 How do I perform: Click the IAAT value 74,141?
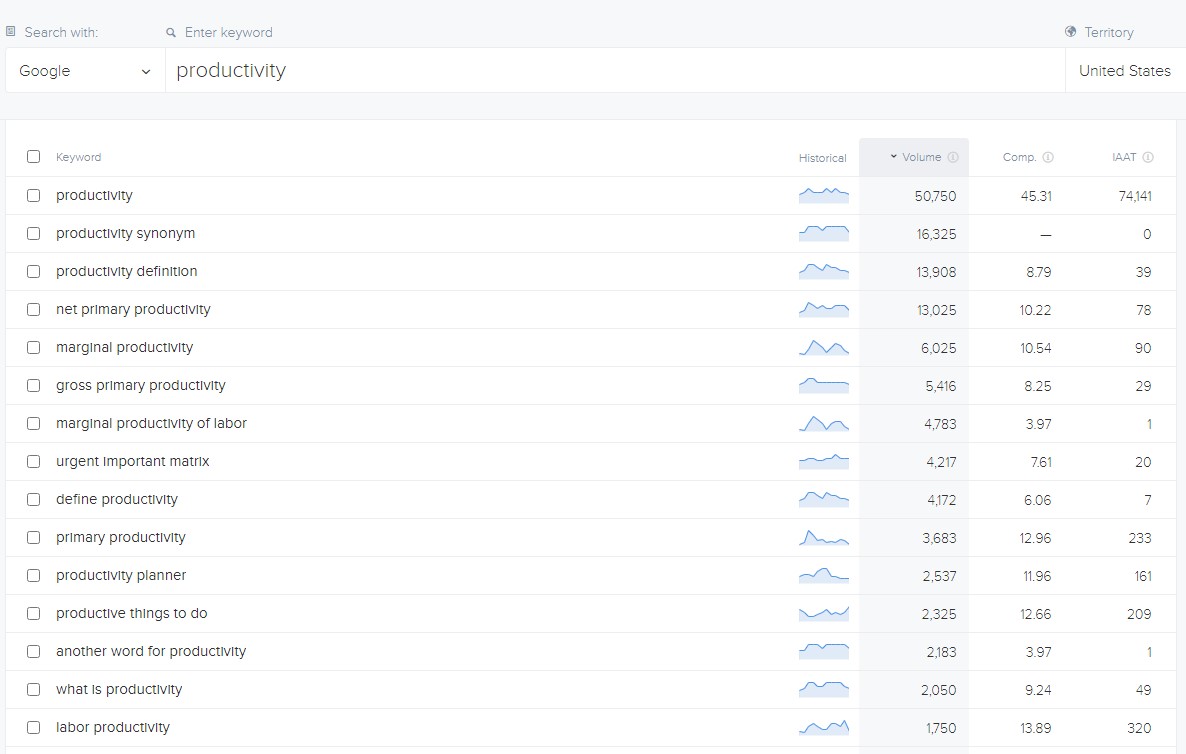(x=1135, y=196)
